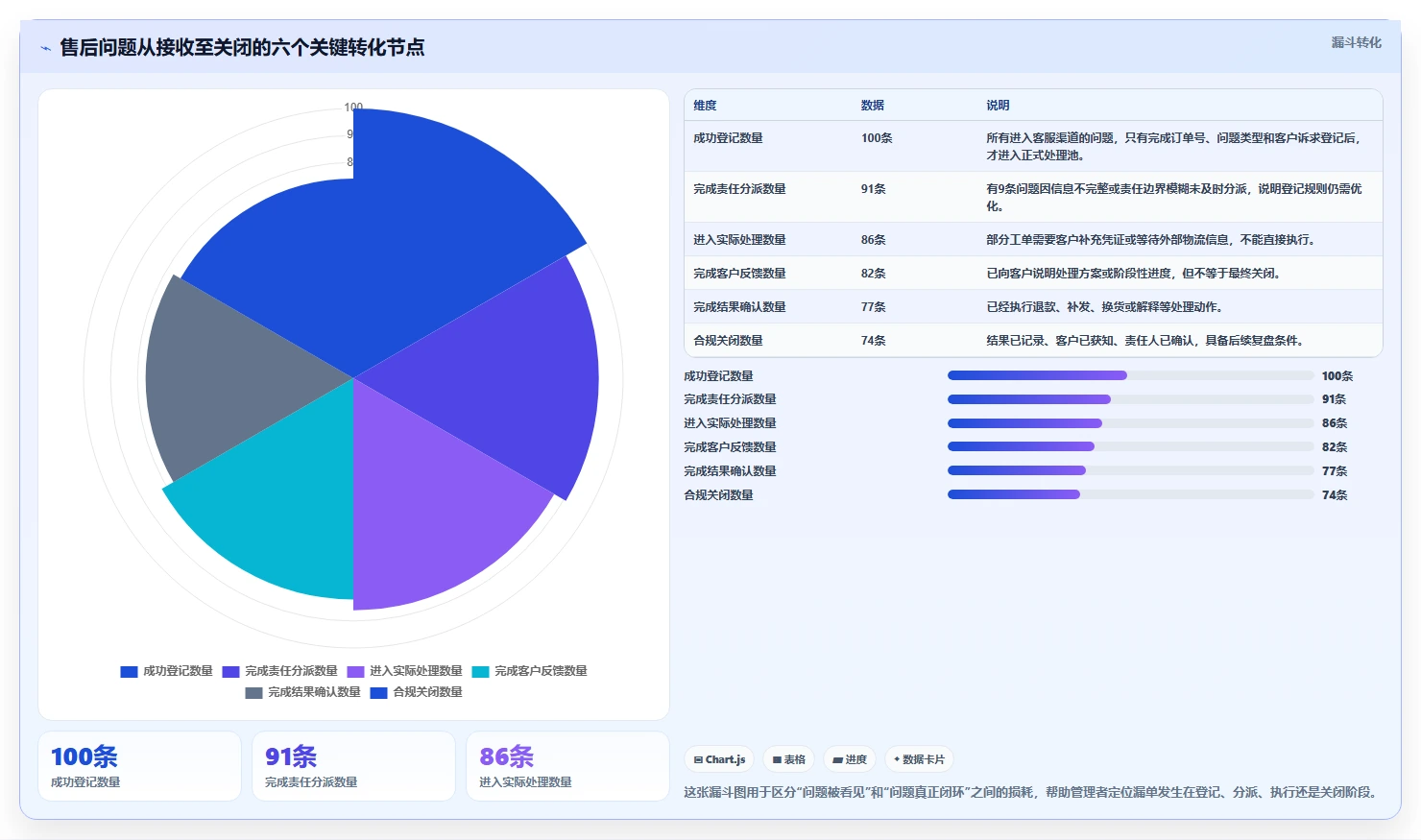Screen dimensions: 1421x840
Task: Click 成功登记数量 label in progress list
Action: tap(718, 376)
